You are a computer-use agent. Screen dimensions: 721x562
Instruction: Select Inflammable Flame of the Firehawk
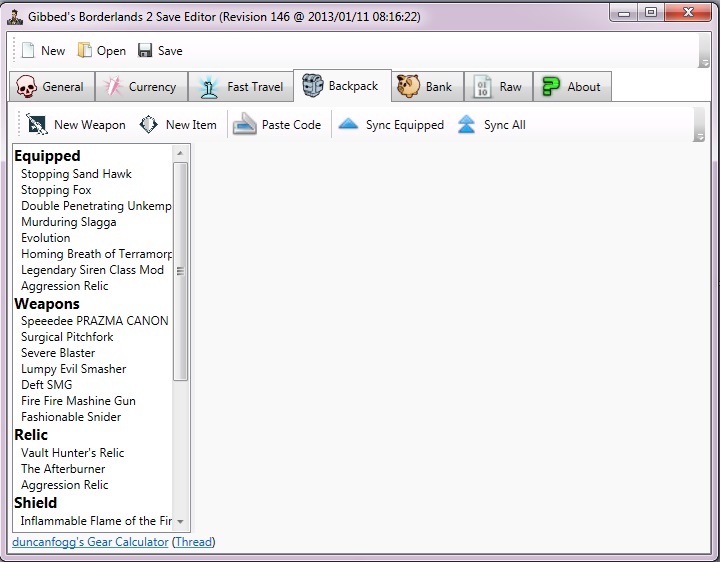click(x=96, y=521)
